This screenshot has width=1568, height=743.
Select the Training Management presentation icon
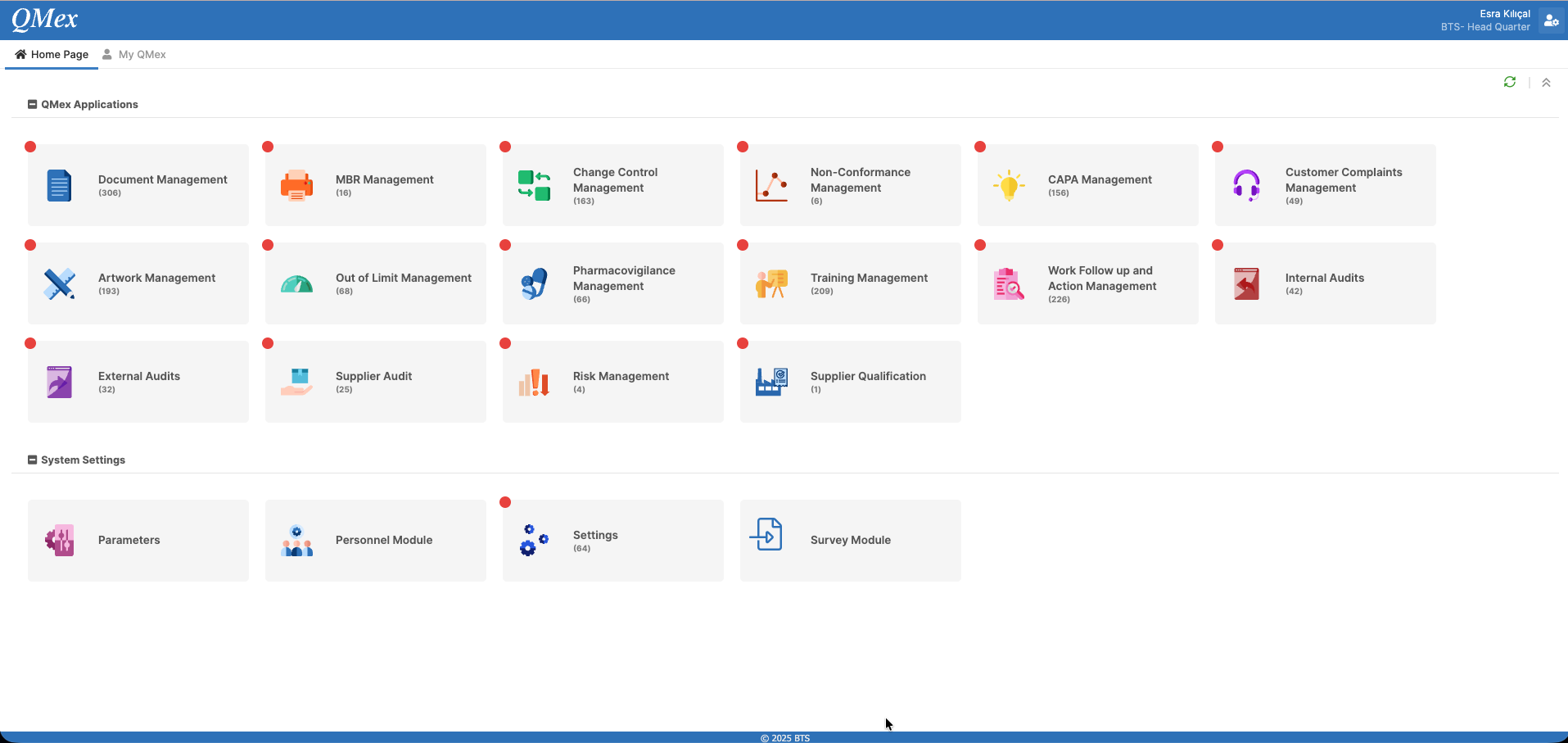(x=771, y=283)
